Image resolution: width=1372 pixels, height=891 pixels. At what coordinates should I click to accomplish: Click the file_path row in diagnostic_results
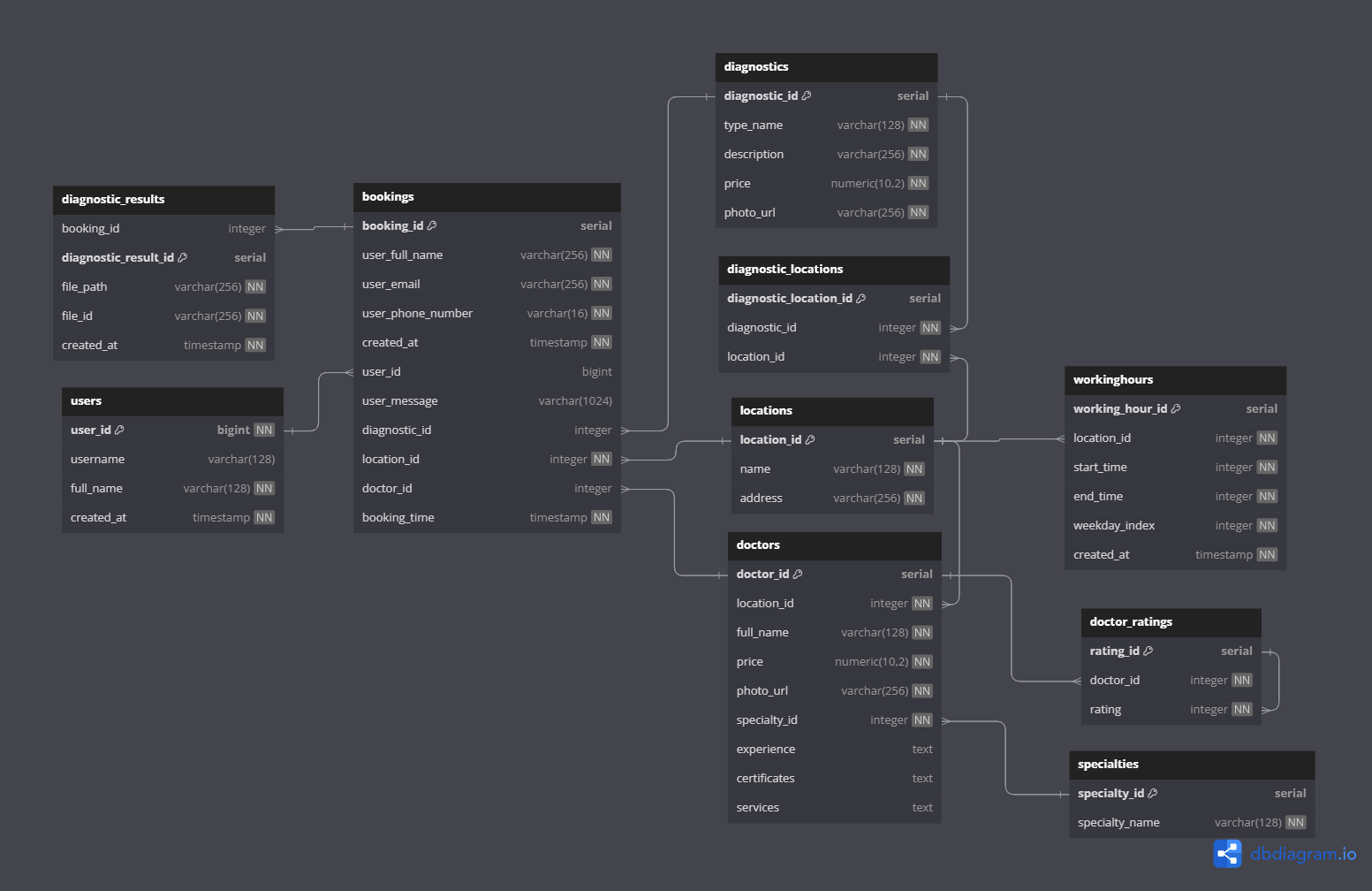163,287
